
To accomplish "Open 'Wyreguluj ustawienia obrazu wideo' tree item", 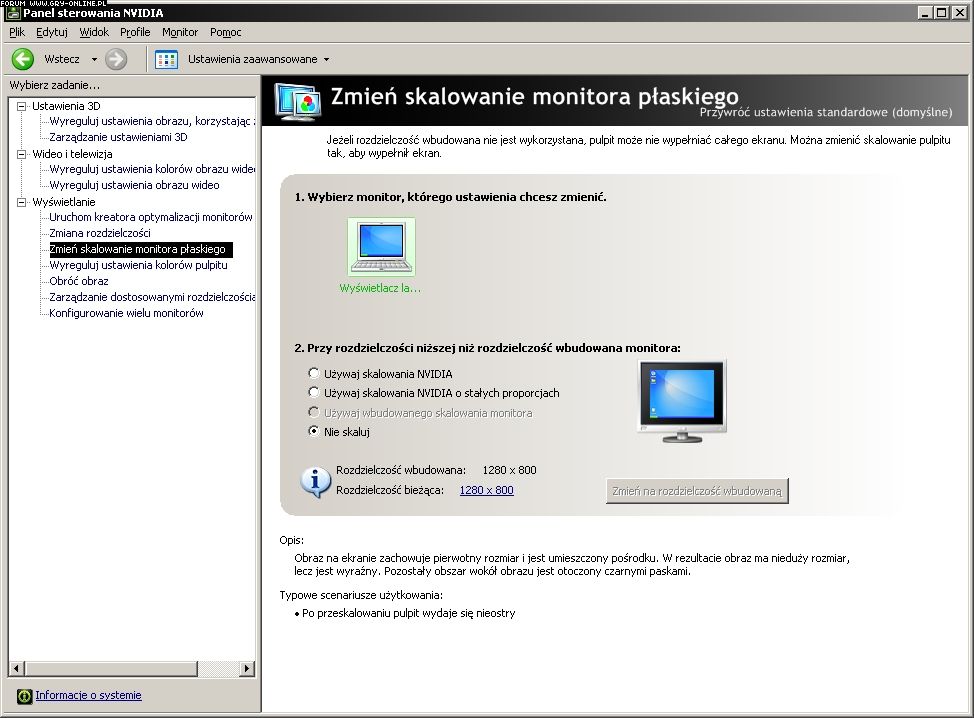I will tap(134, 185).
